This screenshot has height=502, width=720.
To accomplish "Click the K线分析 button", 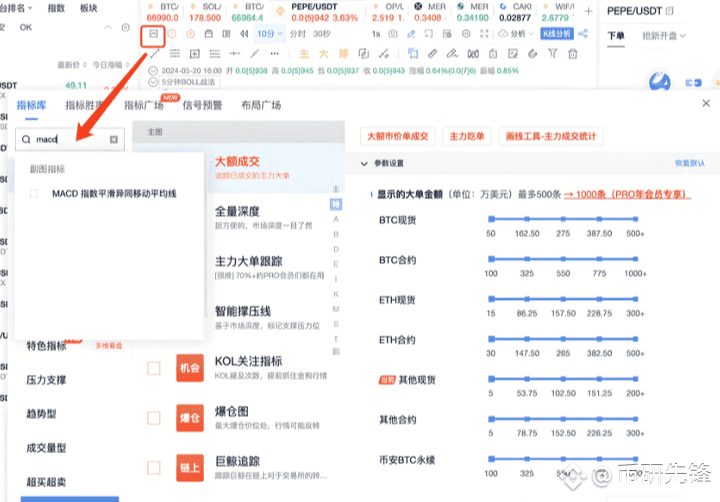I will 557,34.
